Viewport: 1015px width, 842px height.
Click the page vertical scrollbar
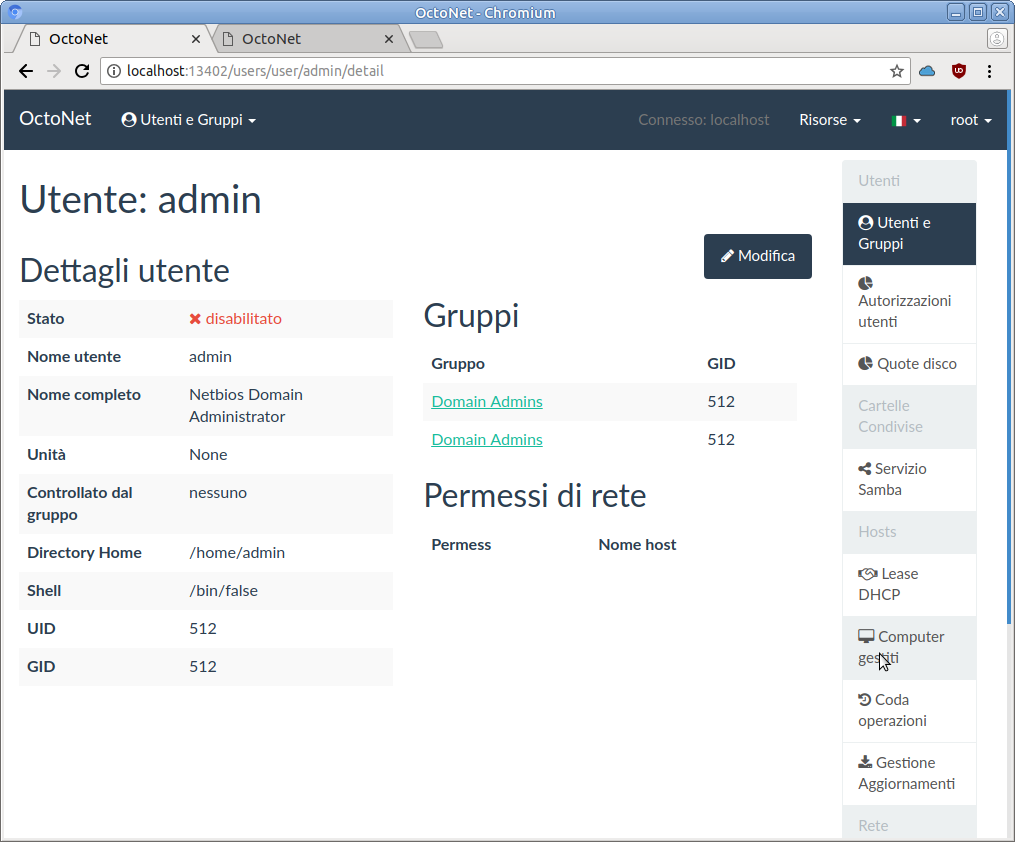[x=1010, y=357]
